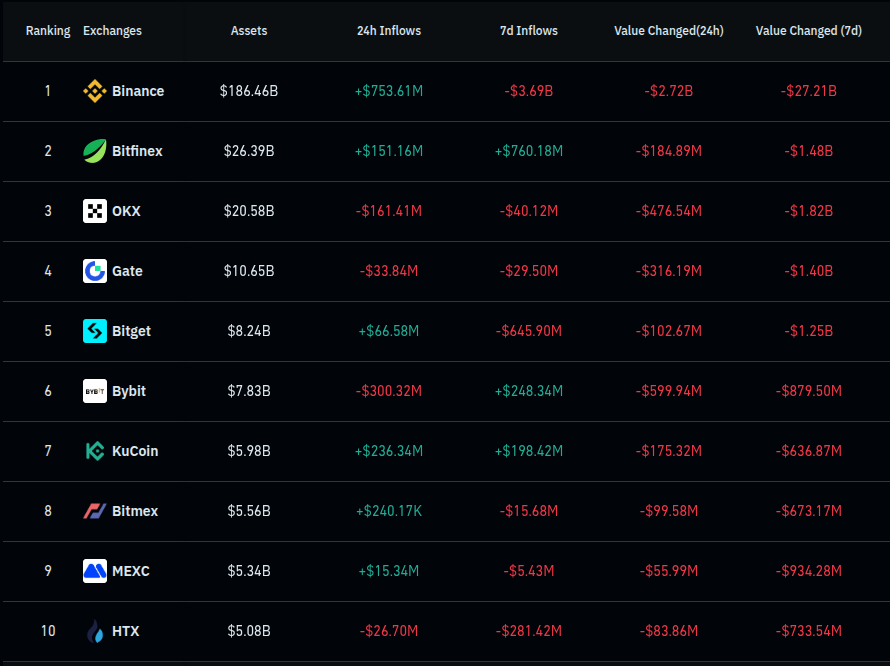Screen dimensions: 890x666
Task: Click the Bitmex logo icon
Action: [95, 511]
